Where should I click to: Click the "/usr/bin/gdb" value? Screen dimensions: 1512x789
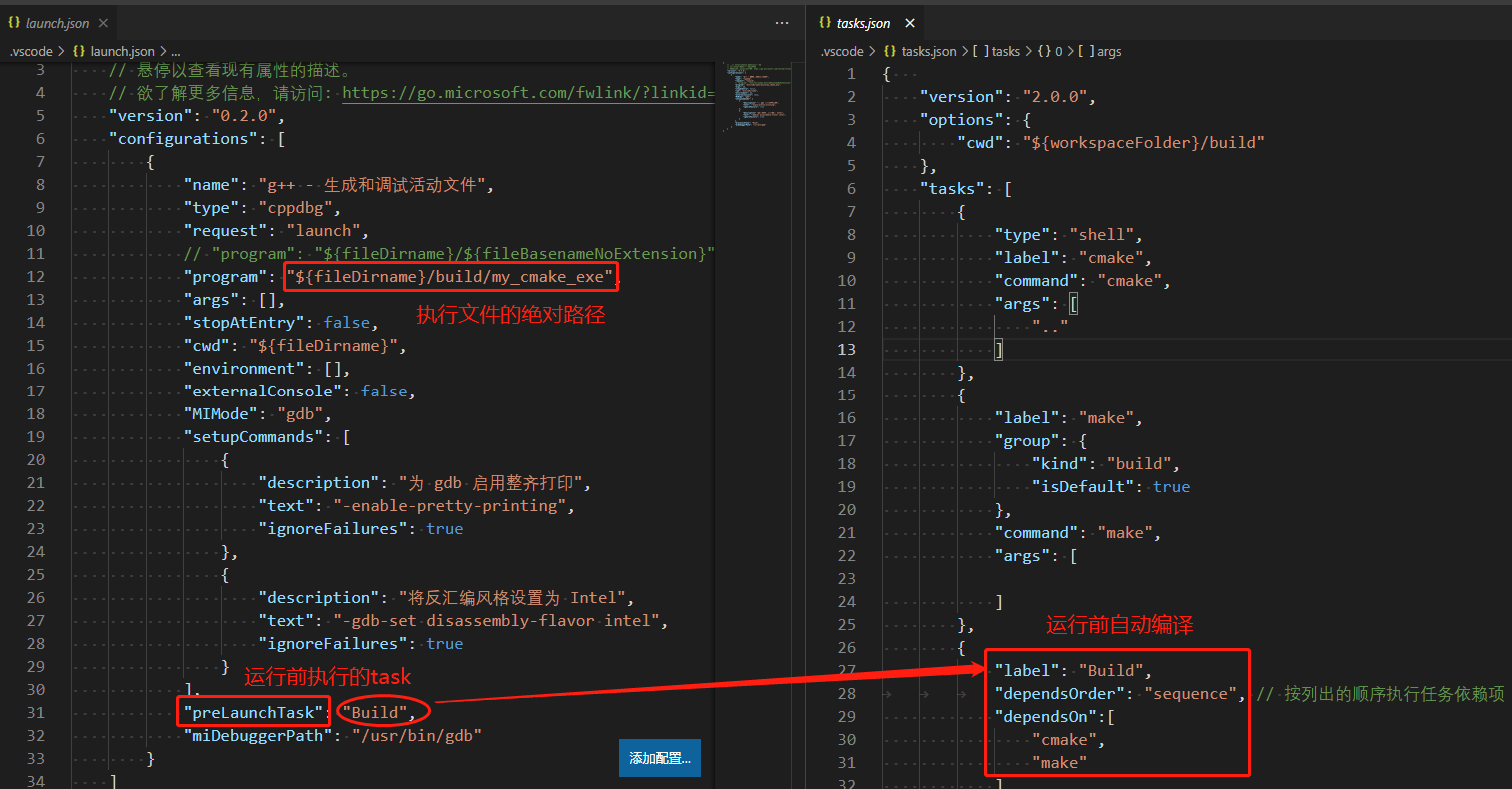click(x=417, y=735)
